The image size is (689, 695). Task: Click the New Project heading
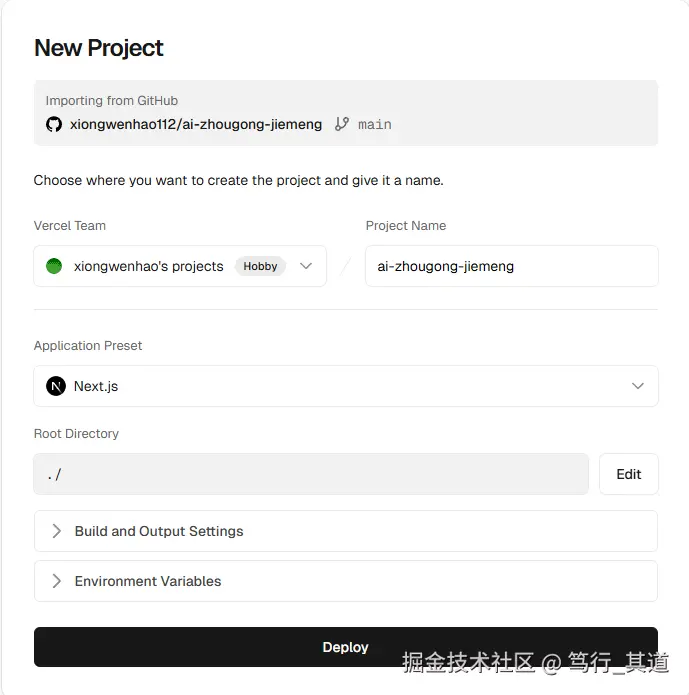point(99,48)
